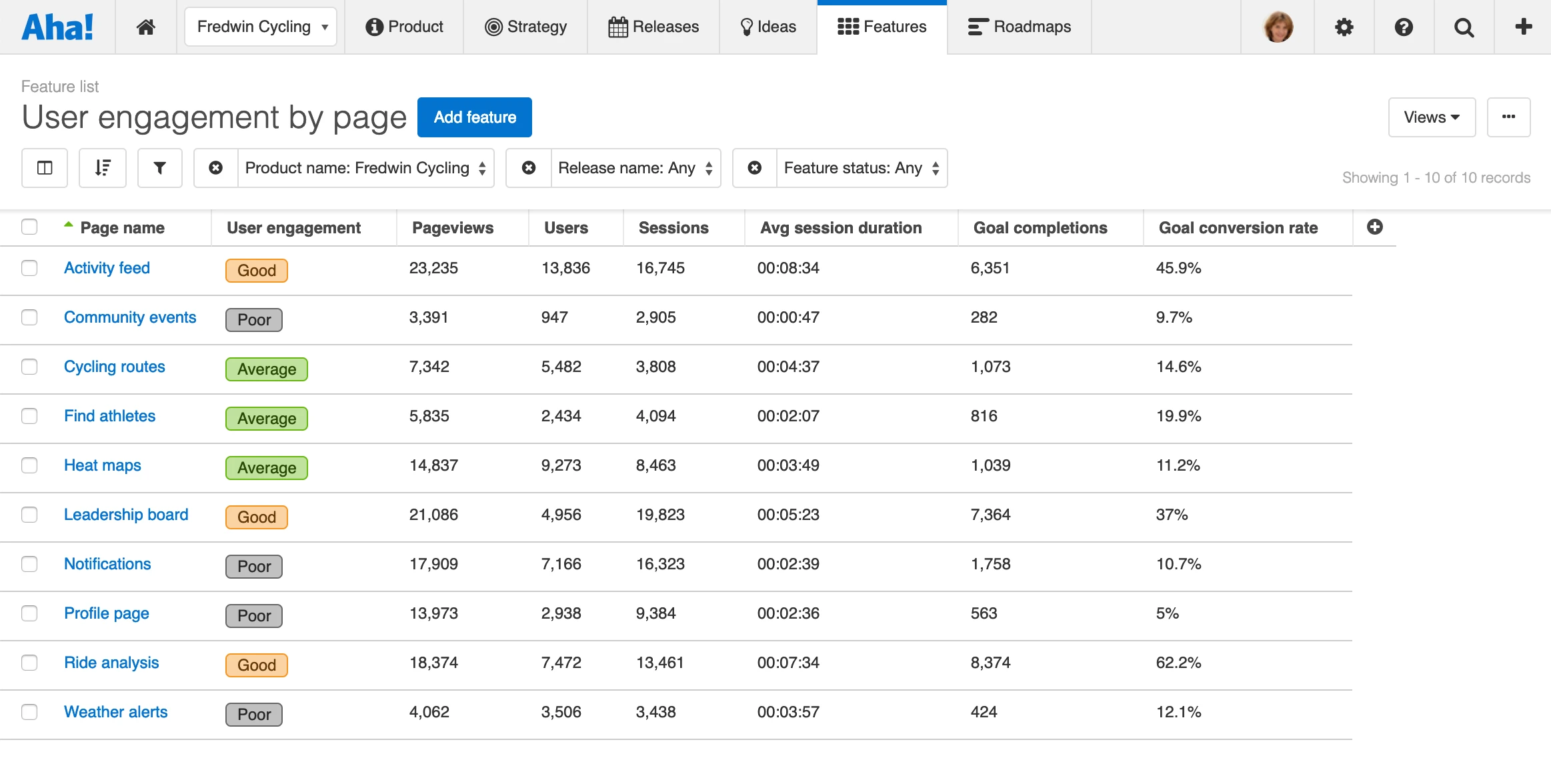Add new column with plus circle icon
Viewport: 1551px width, 784px height.
tap(1374, 227)
